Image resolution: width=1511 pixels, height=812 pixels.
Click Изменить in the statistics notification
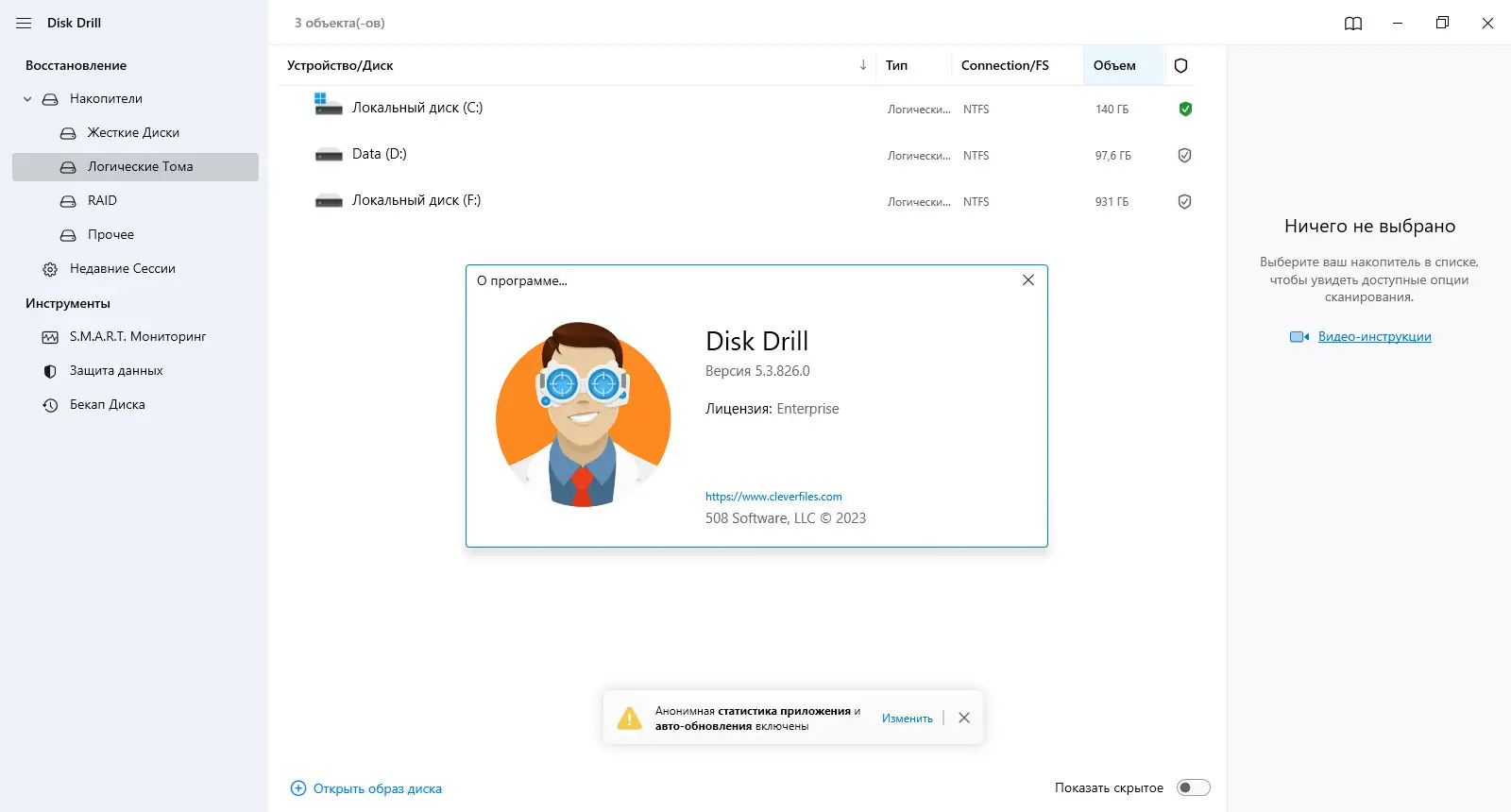907,719
